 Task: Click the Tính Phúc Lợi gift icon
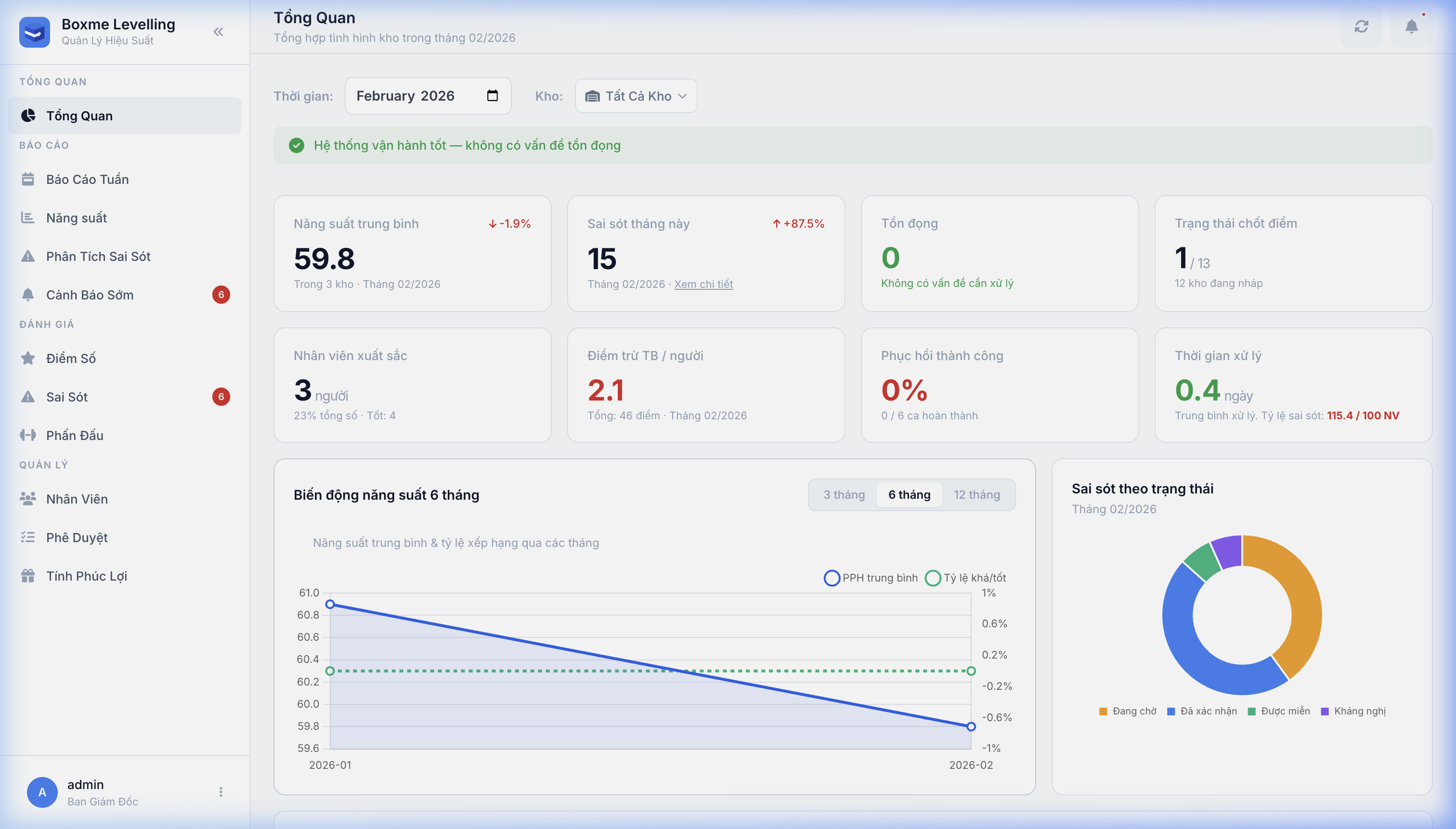[x=28, y=576]
